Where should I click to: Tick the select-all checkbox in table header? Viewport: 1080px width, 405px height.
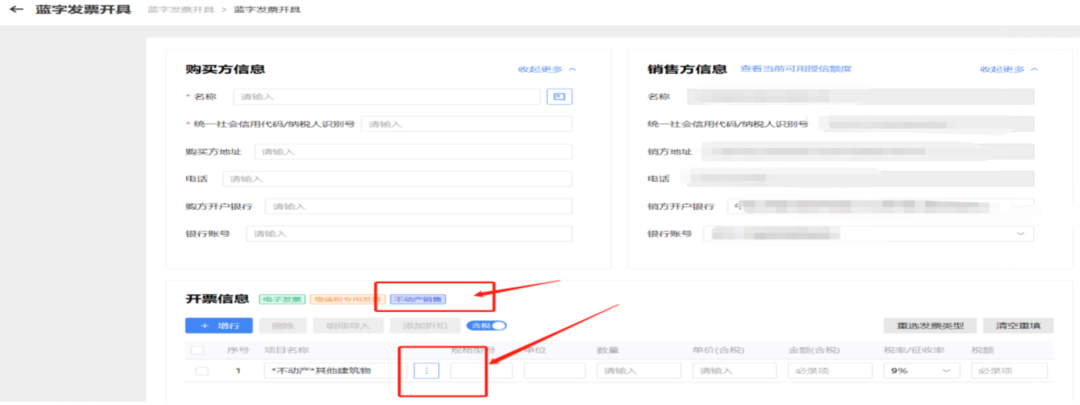[197, 350]
